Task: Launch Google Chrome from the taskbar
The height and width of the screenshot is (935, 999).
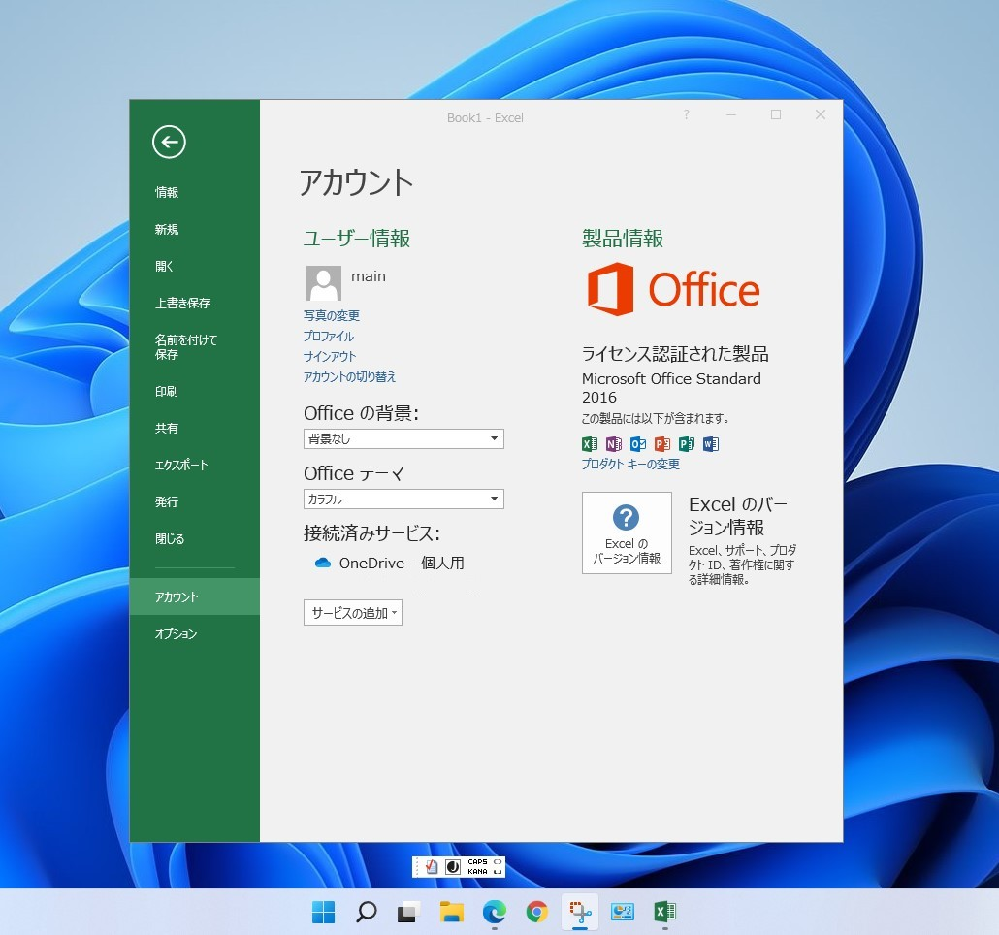Action: 537,911
